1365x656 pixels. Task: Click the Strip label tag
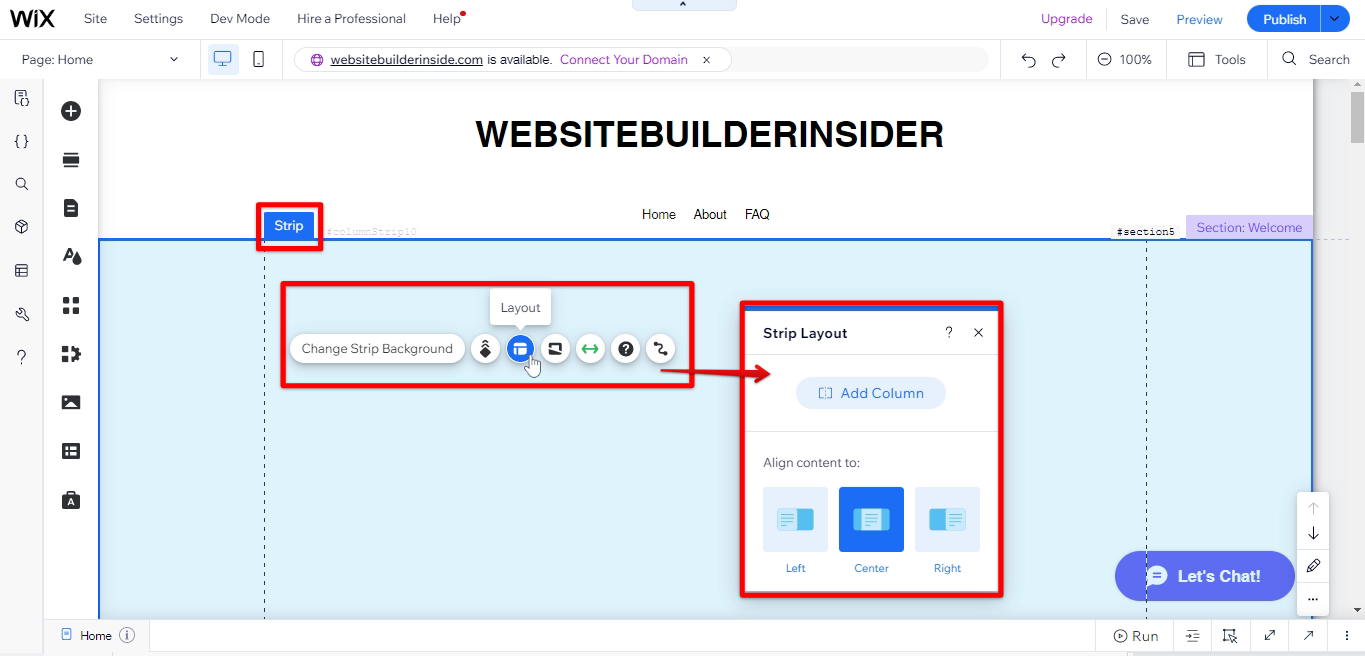(289, 226)
